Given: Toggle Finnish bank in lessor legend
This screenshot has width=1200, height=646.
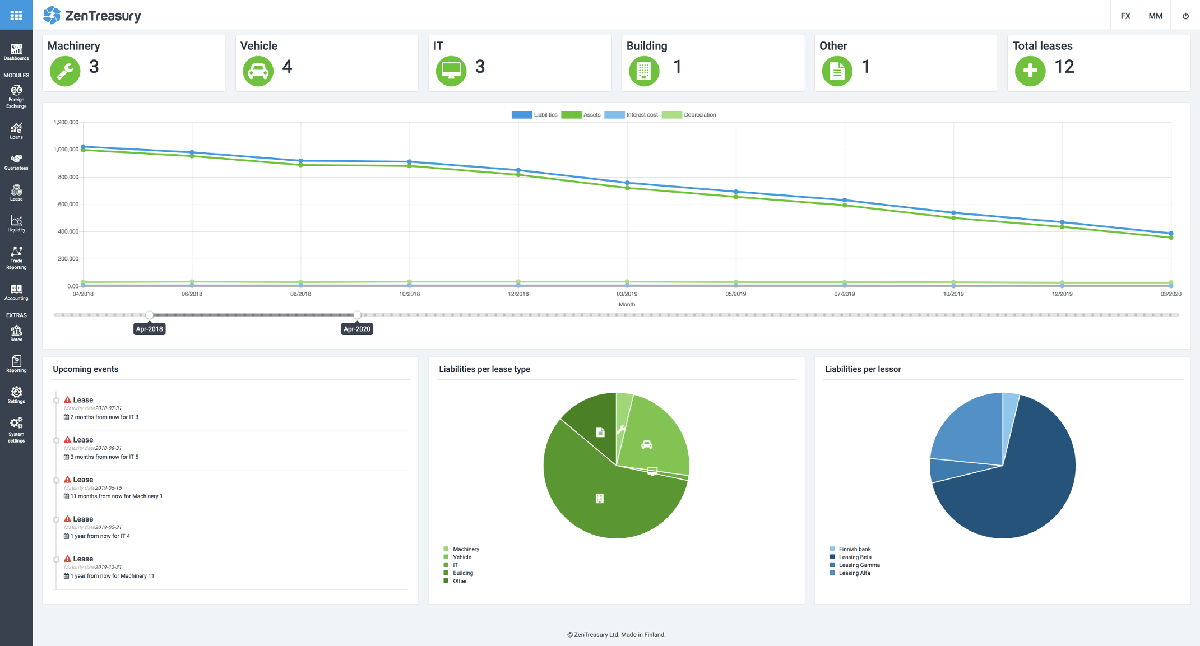Looking at the screenshot, I should pyautogui.click(x=850, y=548).
